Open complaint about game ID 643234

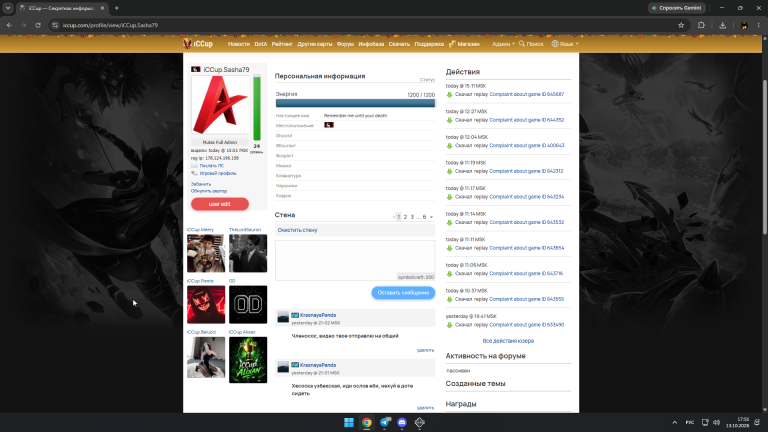pos(527,197)
